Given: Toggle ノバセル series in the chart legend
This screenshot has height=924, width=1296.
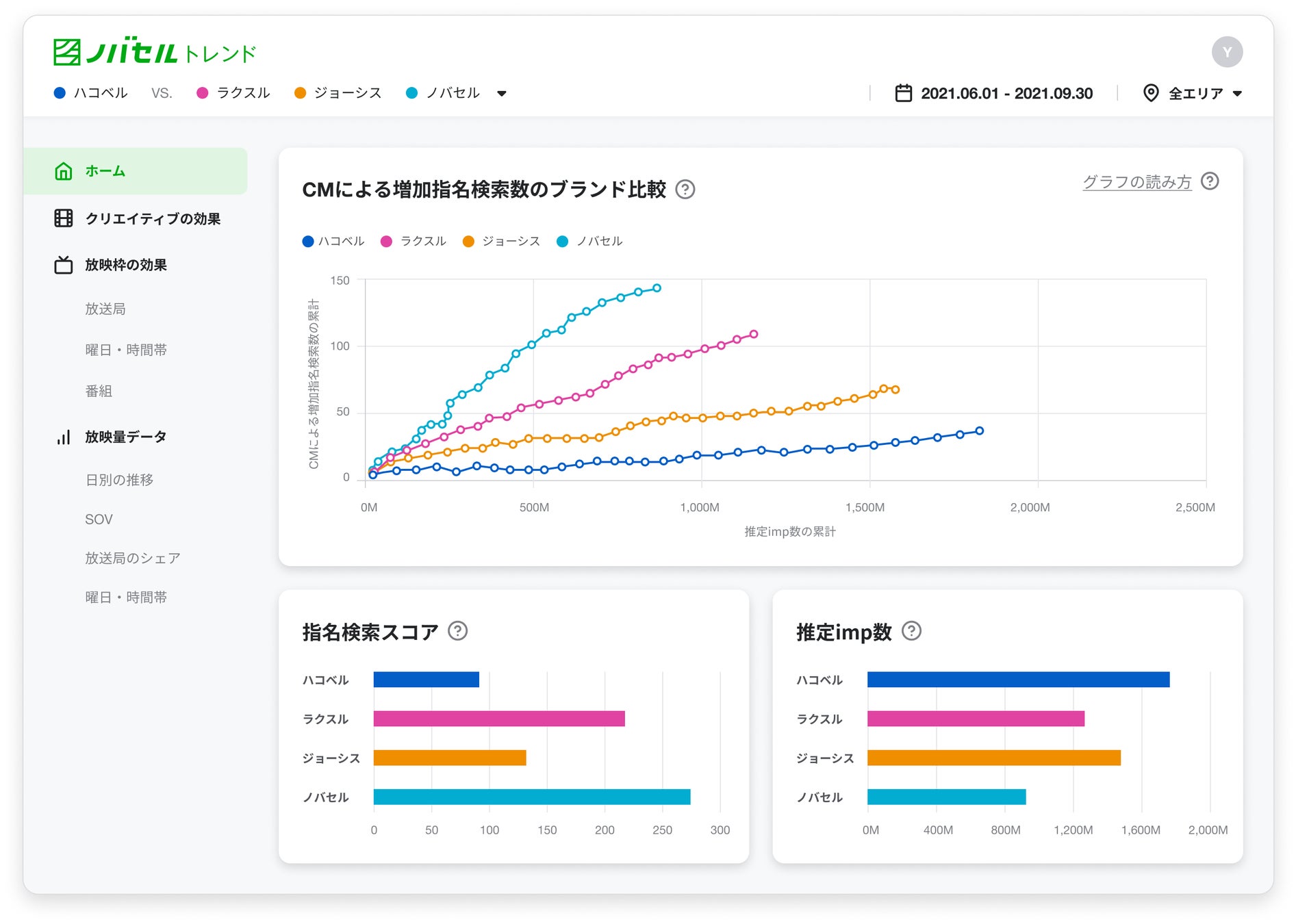Looking at the screenshot, I should pyautogui.click(x=590, y=241).
